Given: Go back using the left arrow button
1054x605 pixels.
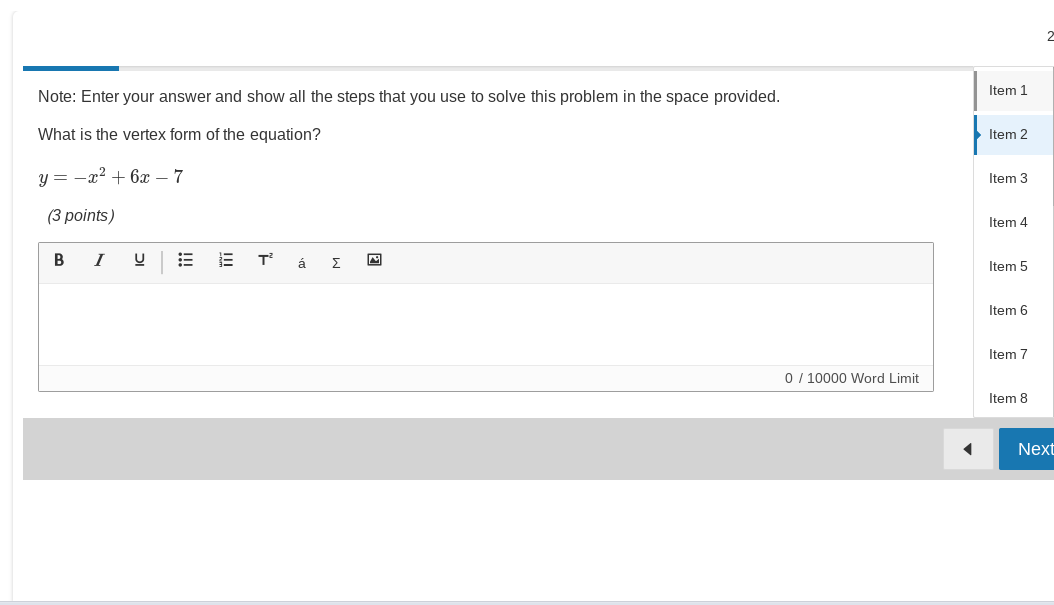Looking at the screenshot, I should click(967, 449).
